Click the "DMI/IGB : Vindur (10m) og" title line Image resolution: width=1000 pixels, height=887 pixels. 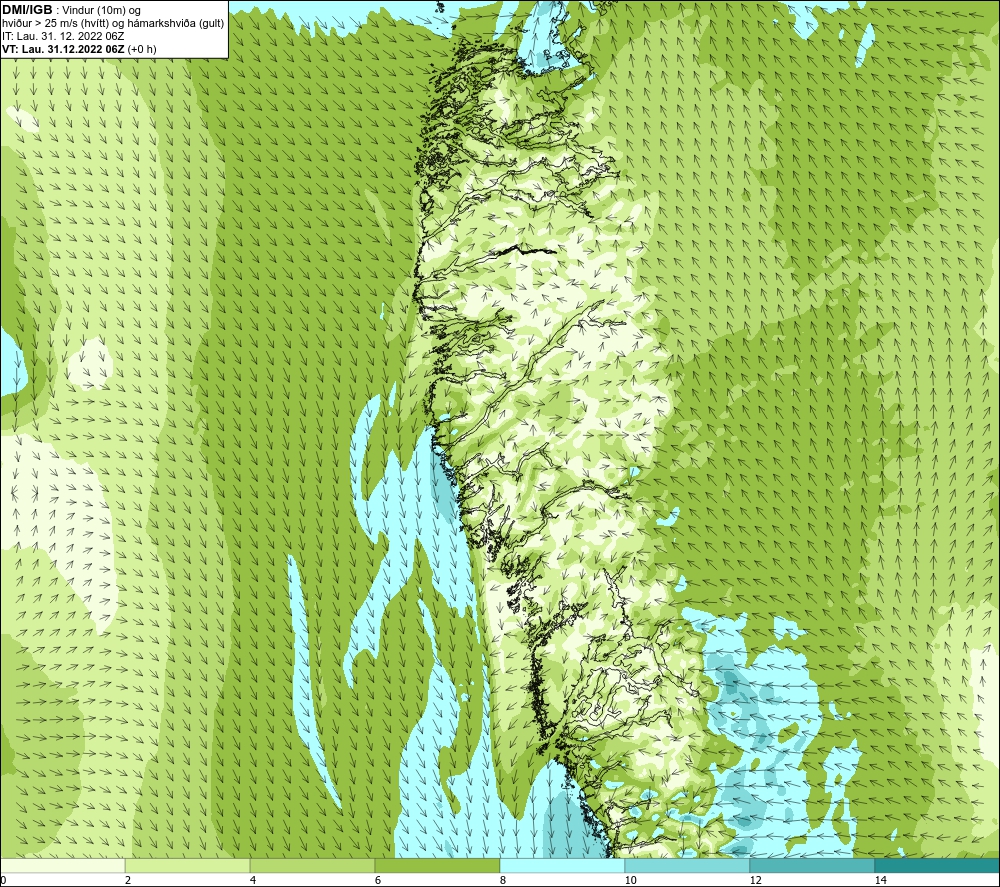pos(71,10)
